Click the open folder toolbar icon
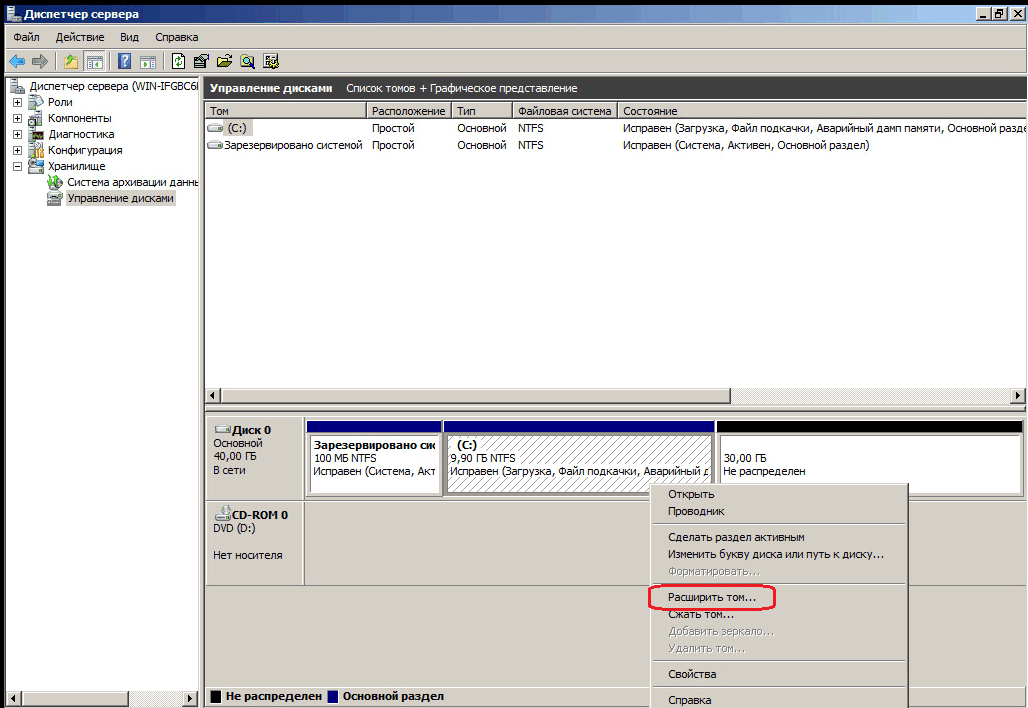The height and width of the screenshot is (708, 1028). pyautogui.click(x=224, y=62)
